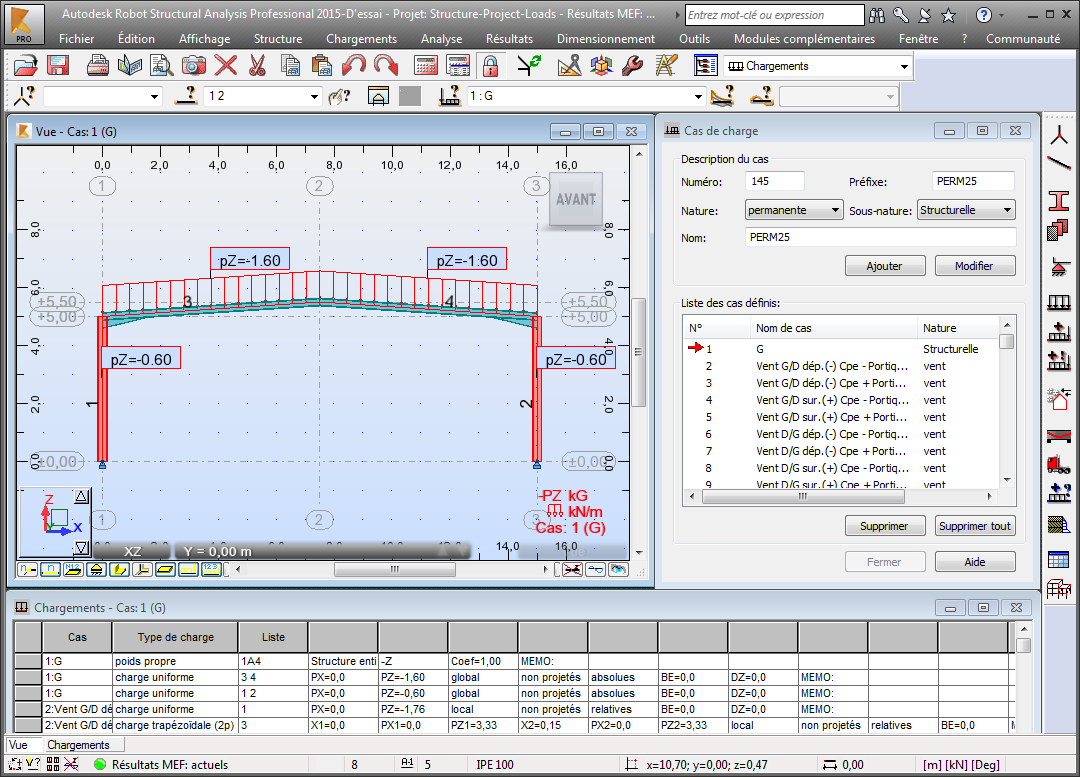Screen dimensions: 1080x777
Task: Click the red X delete icon
Action: click(226, 66)
